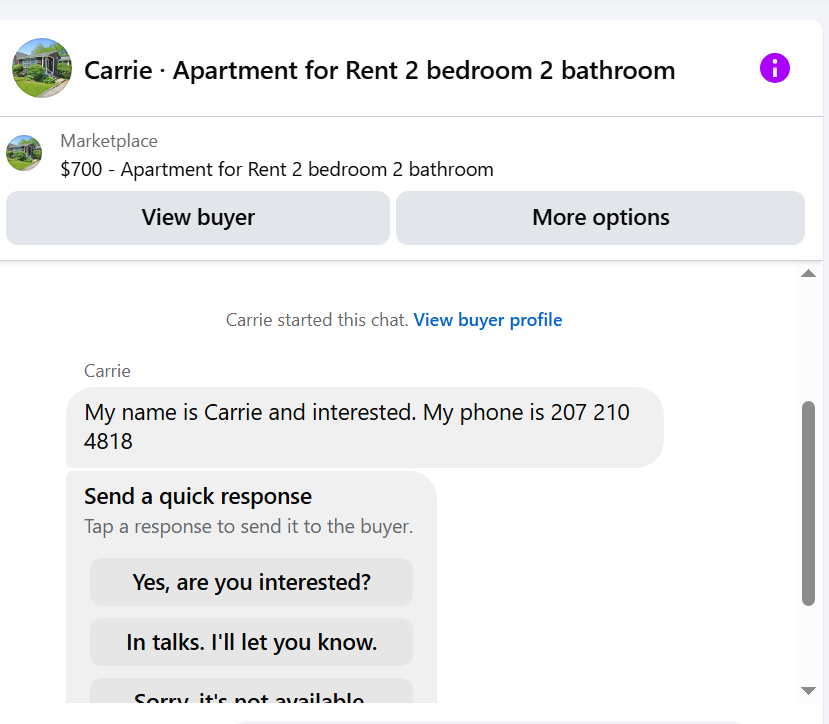Click the Carrie started this chat text

(317, 320)
